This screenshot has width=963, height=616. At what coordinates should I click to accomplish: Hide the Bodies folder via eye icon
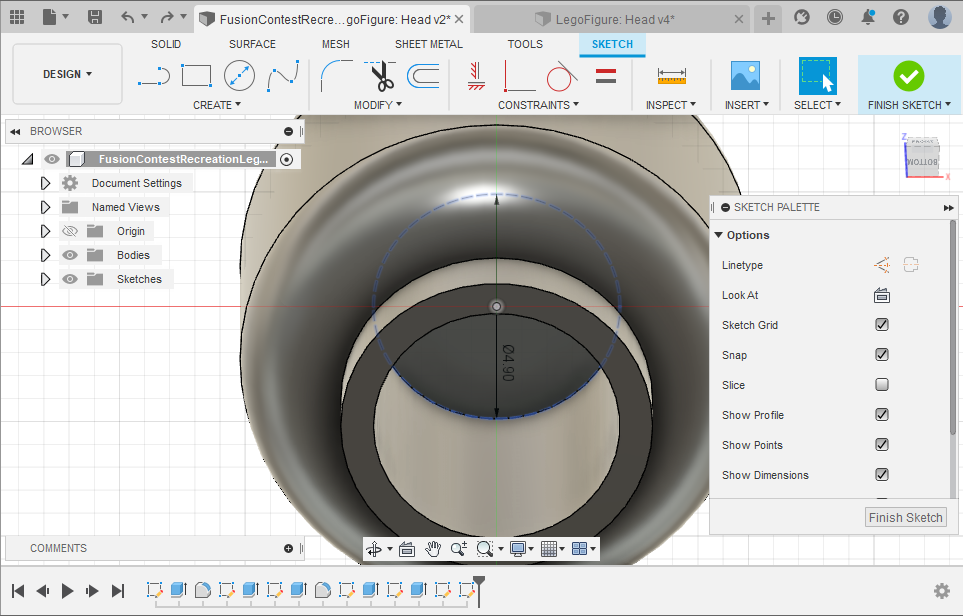pos(70,255)
